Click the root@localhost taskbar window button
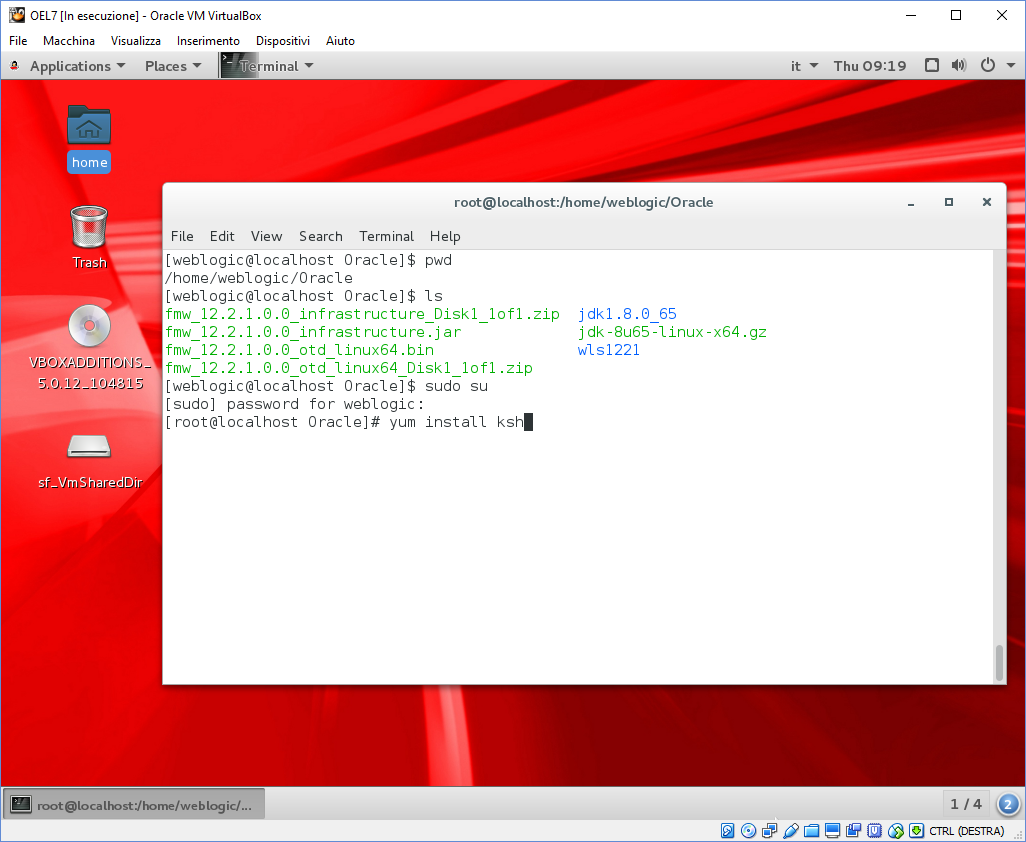Image resolution: width=1026 pixels, height=842 pixels. (133, 803)
